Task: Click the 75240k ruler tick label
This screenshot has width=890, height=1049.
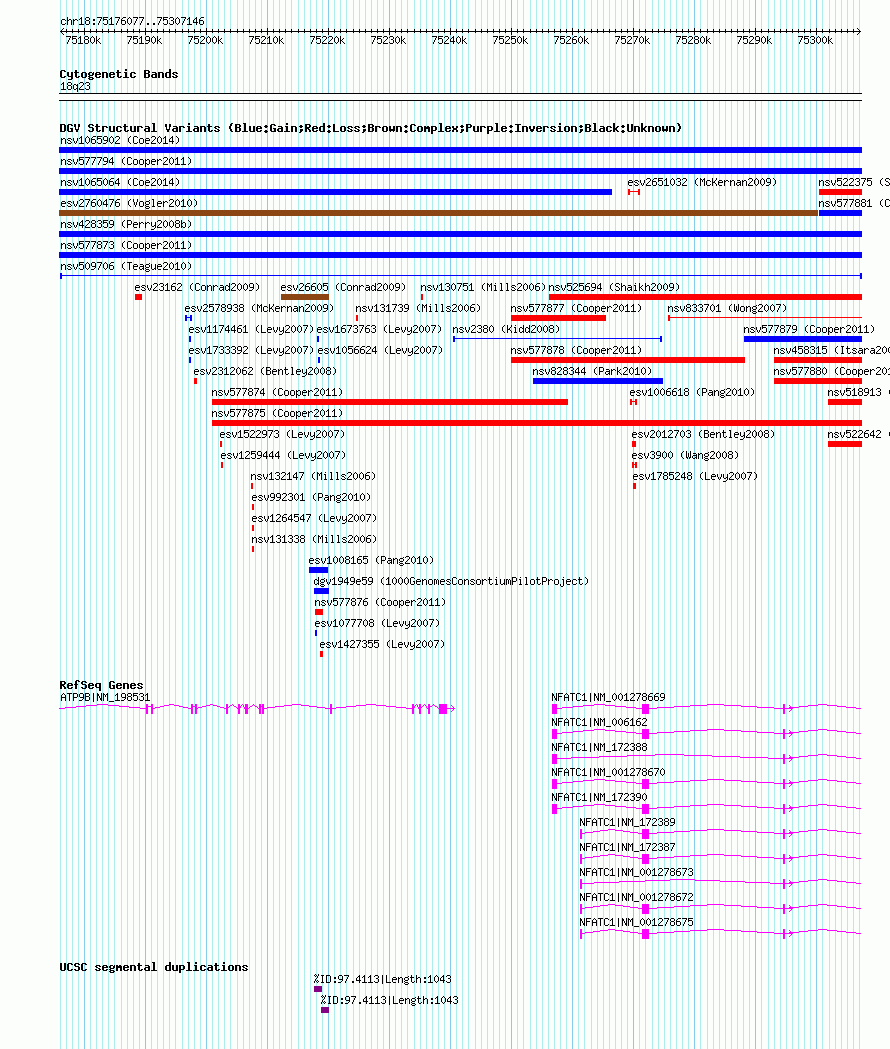Action: 449,40
